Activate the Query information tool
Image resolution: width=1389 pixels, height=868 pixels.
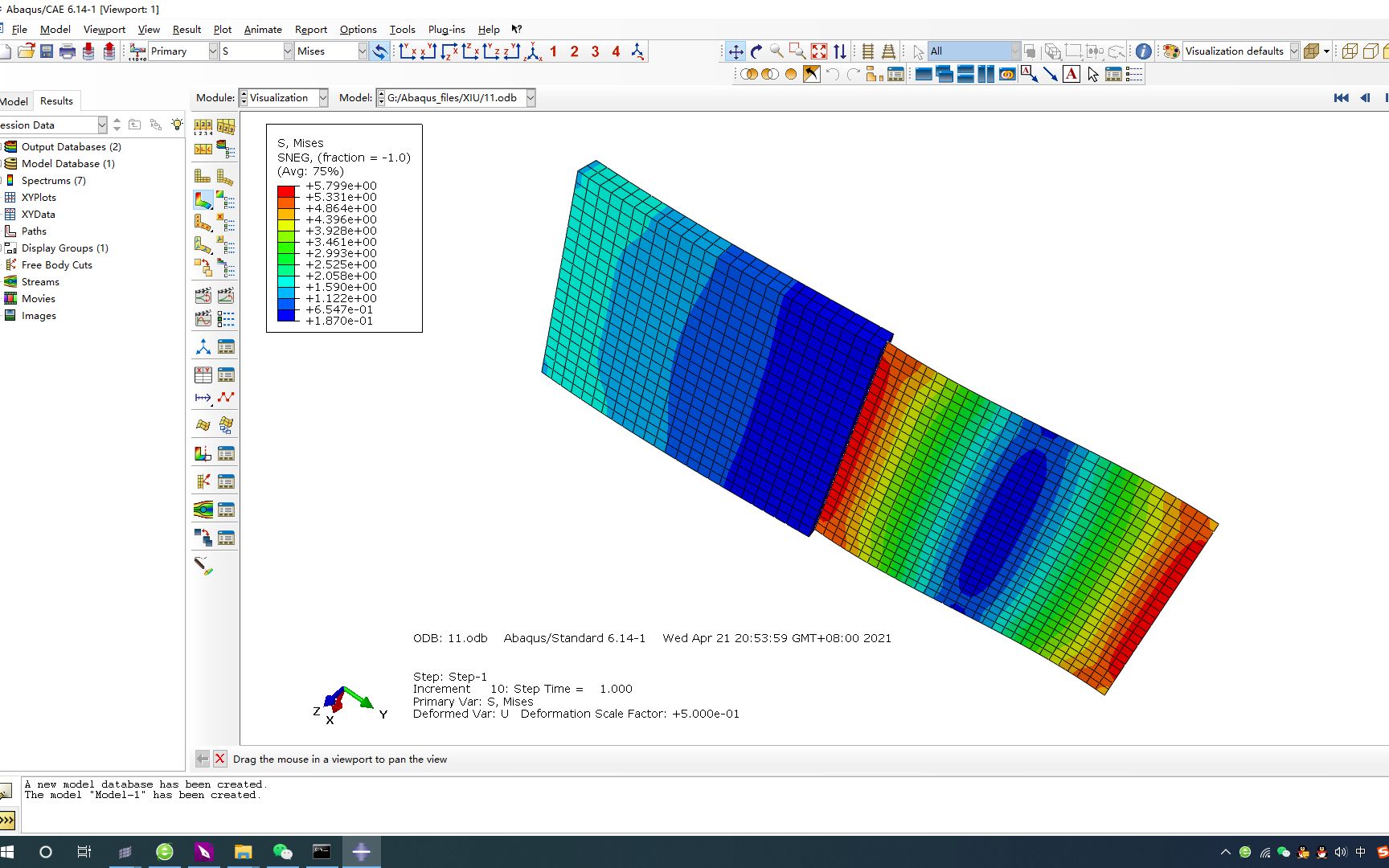tap(1143, 51)
